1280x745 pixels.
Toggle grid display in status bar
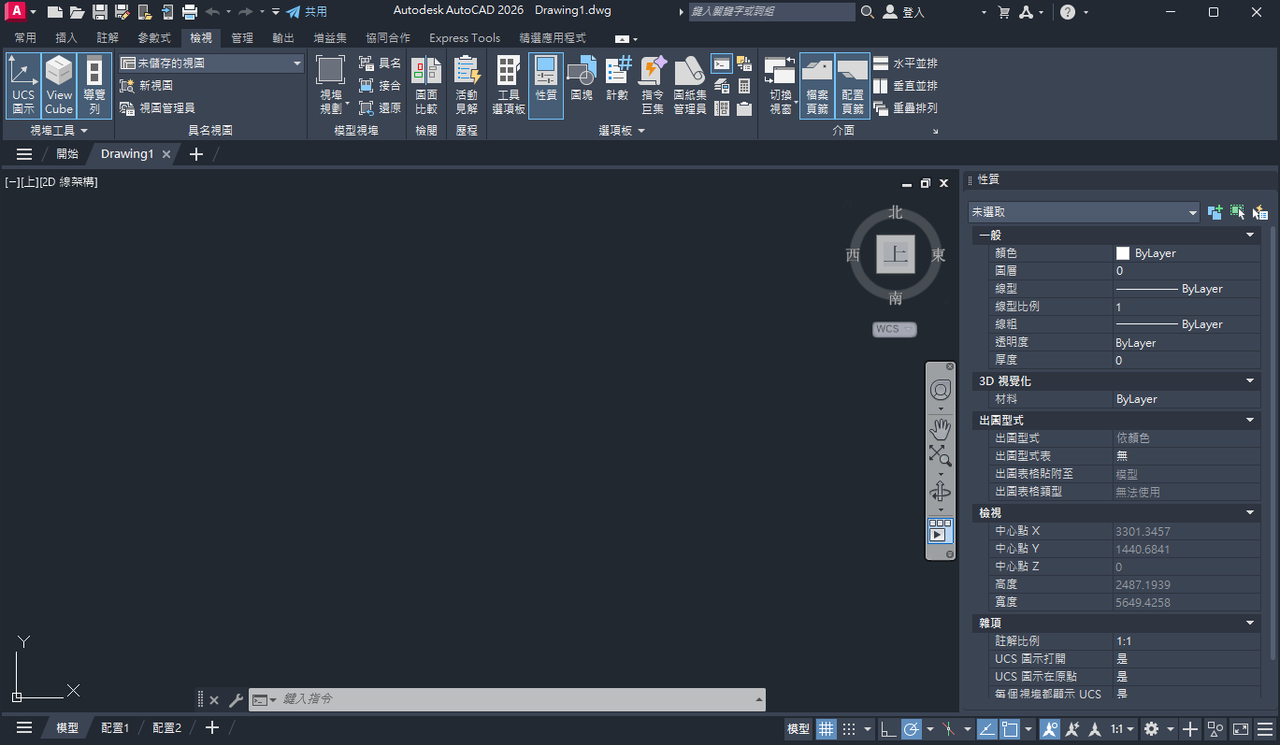coord(826,729)
